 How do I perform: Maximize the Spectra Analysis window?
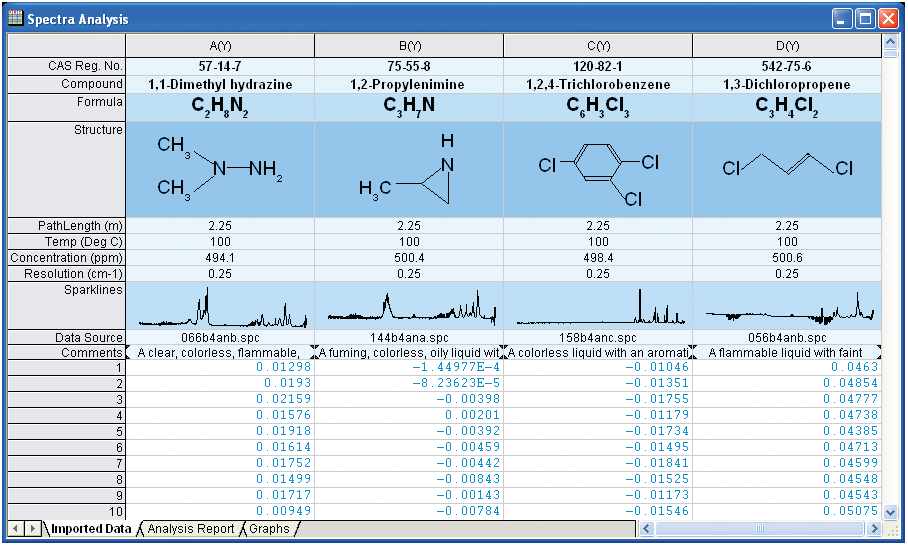point(865,19)
